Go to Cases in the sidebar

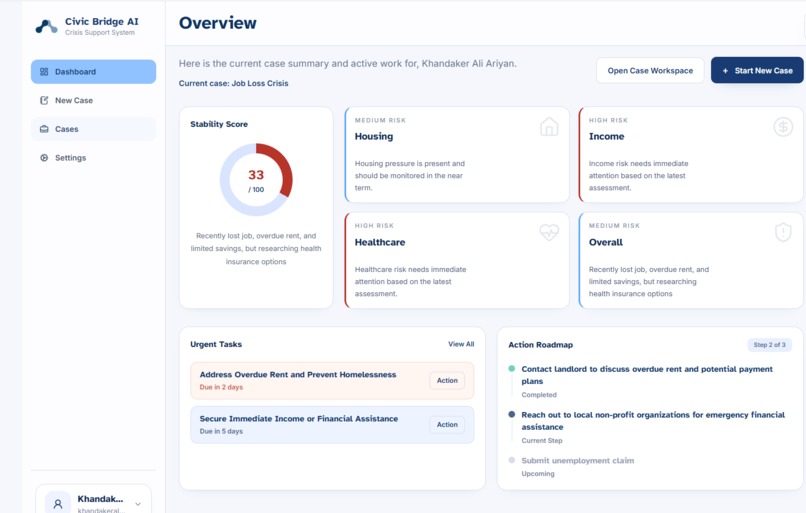[94, 129]
